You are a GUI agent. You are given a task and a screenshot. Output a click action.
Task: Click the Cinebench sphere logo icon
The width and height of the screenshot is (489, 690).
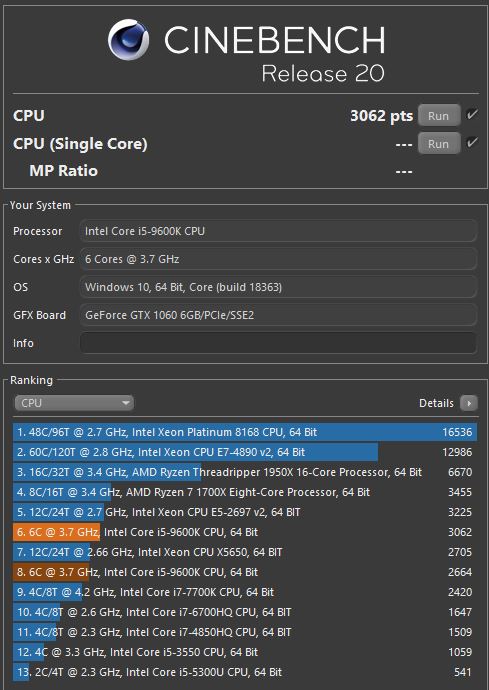pyautogui.click(x=129, y=40)
